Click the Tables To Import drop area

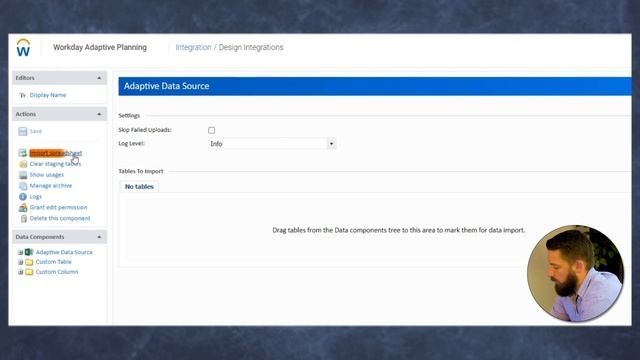point(375,230)
